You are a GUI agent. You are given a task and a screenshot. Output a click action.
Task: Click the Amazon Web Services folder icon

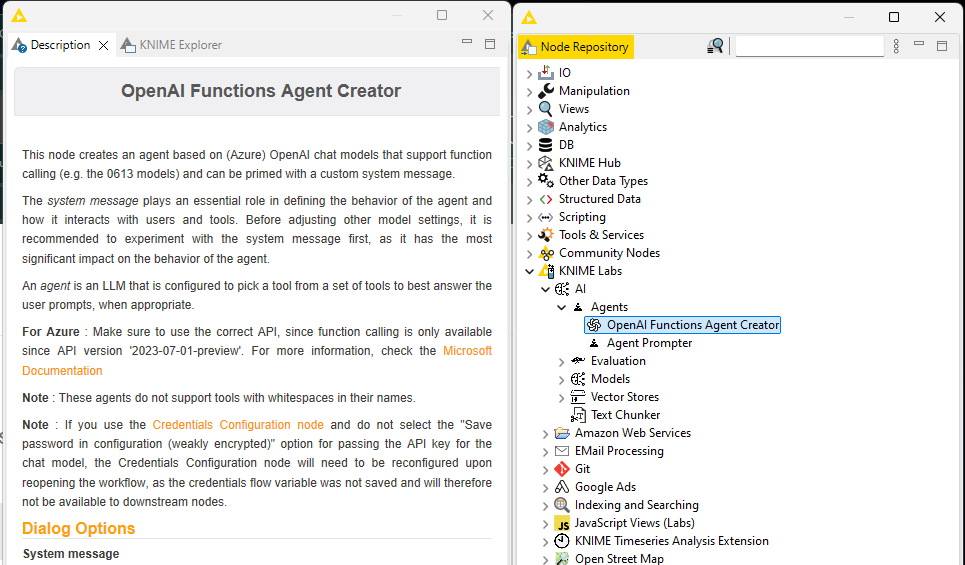tap(562, 433)
